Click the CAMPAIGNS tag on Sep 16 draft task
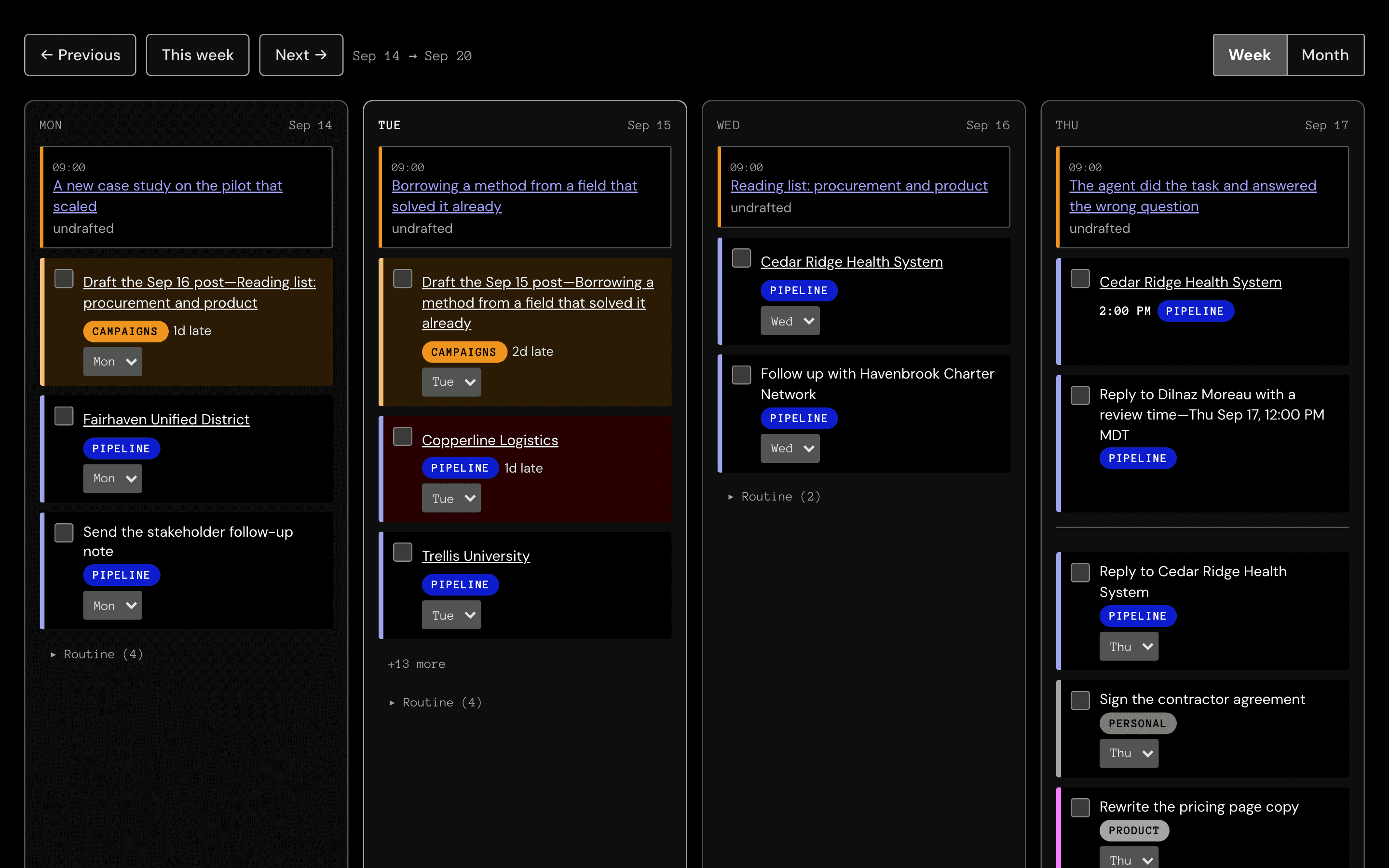This screenshot has width=1389, height=868. pos(125,331)
